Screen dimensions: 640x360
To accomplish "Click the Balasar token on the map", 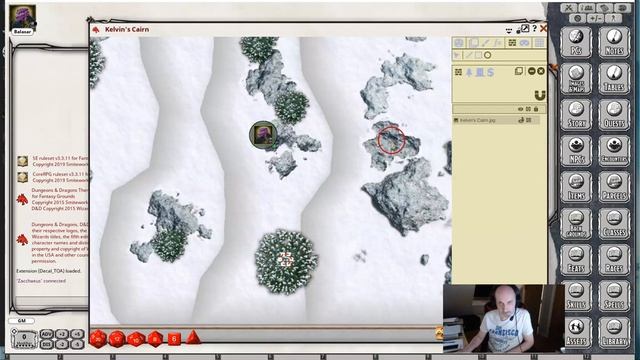I will [x=263, y=135].
